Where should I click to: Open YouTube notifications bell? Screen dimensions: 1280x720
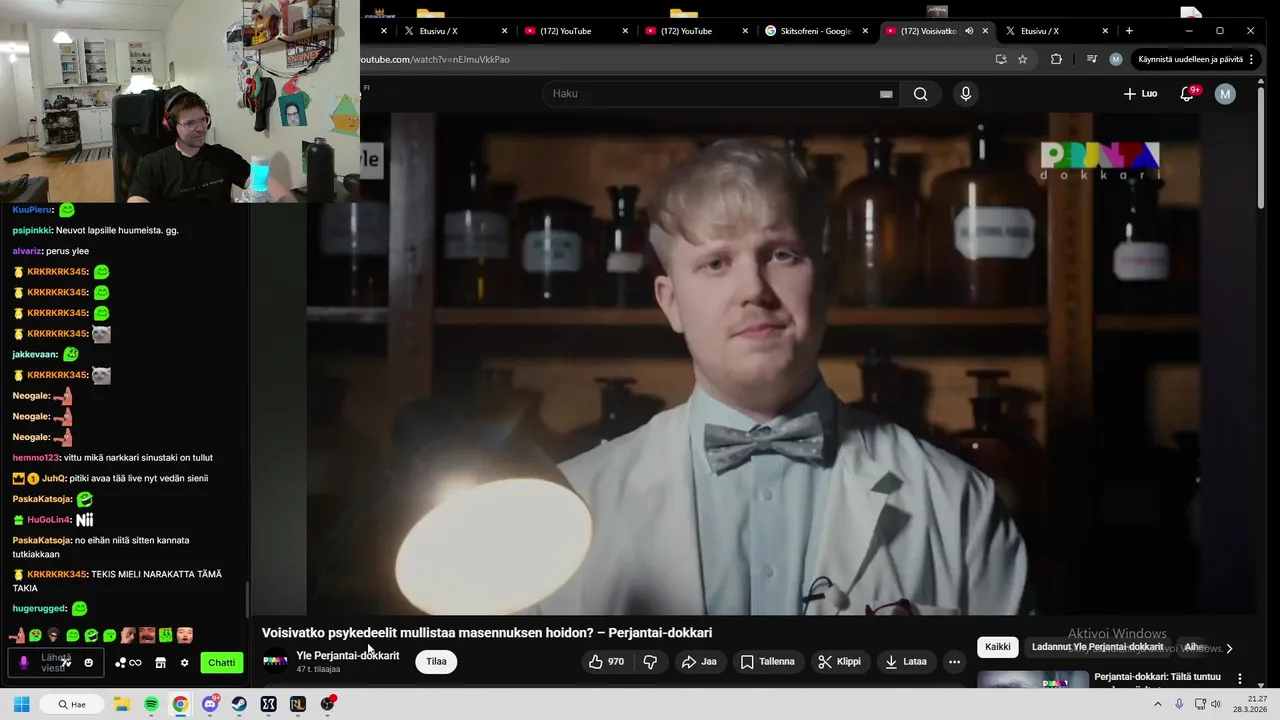(1187, 94)
